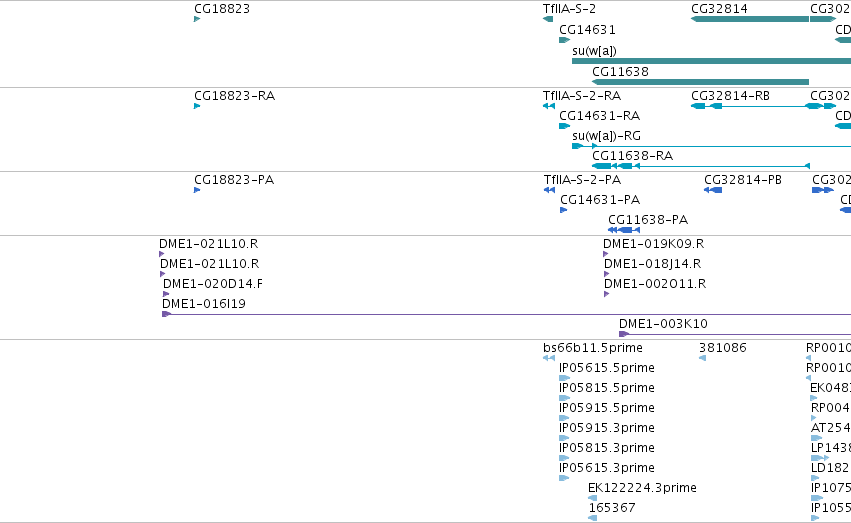Screen dimensions: 851x523
Task: Select the EK122224.3prime EST
Action: 592,499
